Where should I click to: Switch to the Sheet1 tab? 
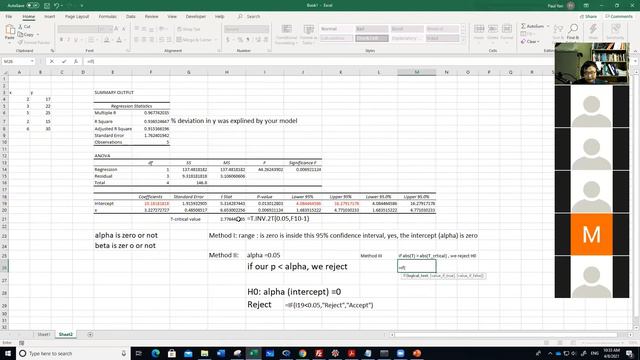[x=44, y=334]
